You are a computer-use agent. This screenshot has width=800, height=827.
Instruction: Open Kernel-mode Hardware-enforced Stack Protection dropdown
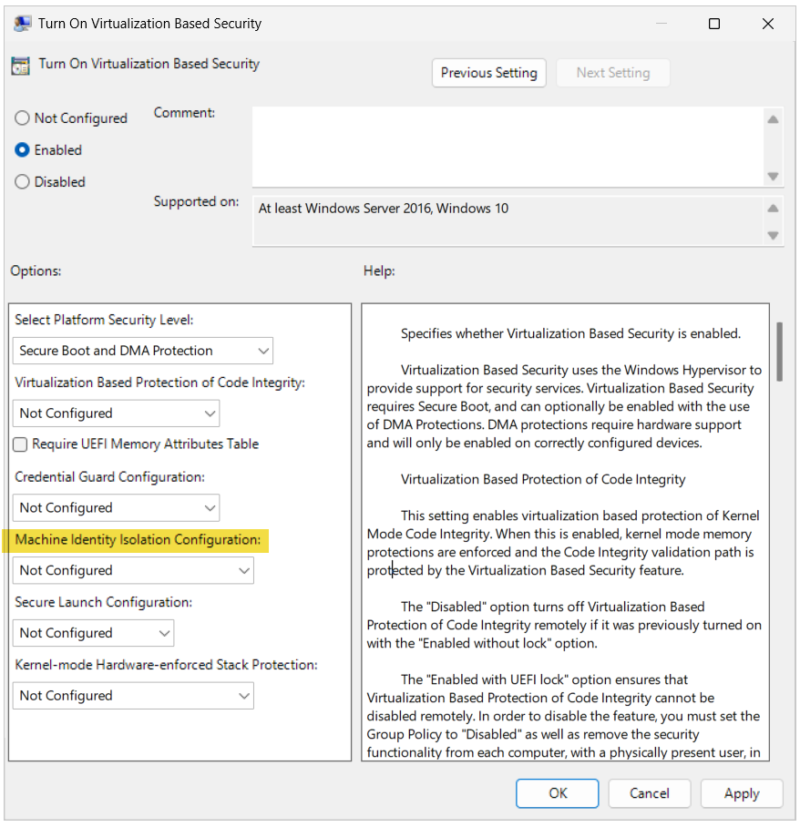pos(133,696)
